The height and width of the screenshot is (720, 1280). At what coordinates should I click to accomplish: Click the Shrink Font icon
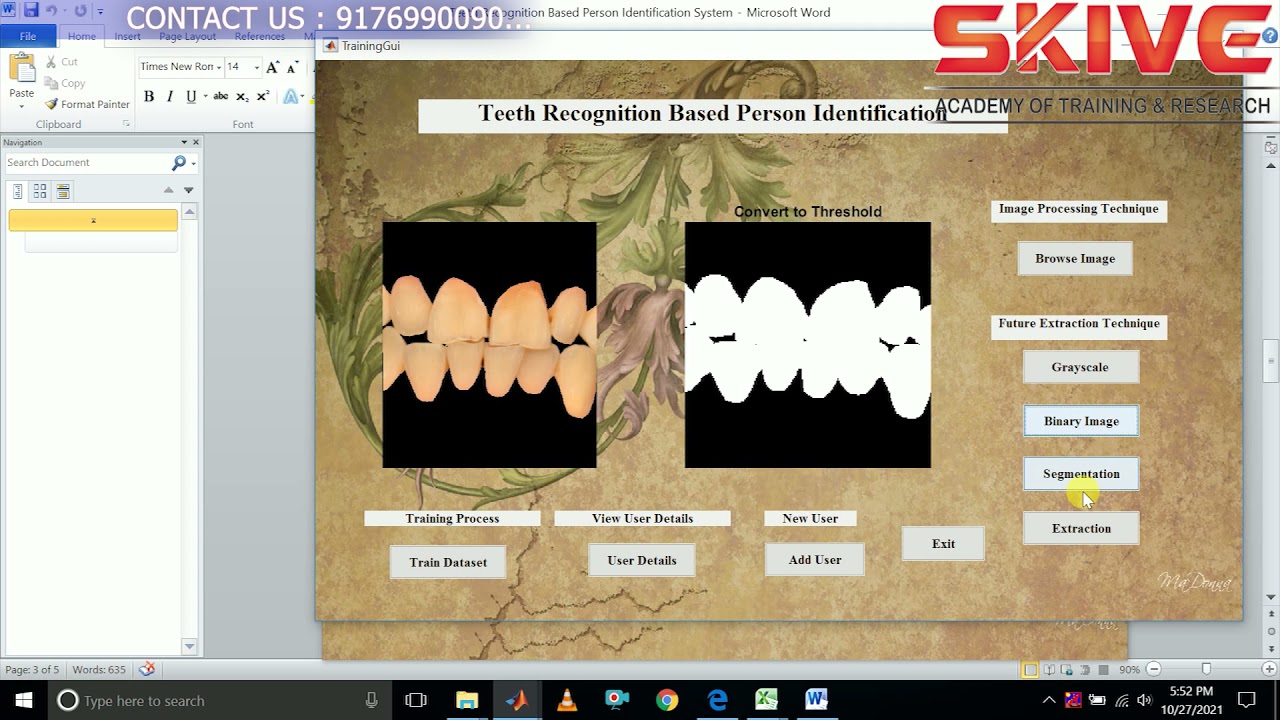click(292, 67)
